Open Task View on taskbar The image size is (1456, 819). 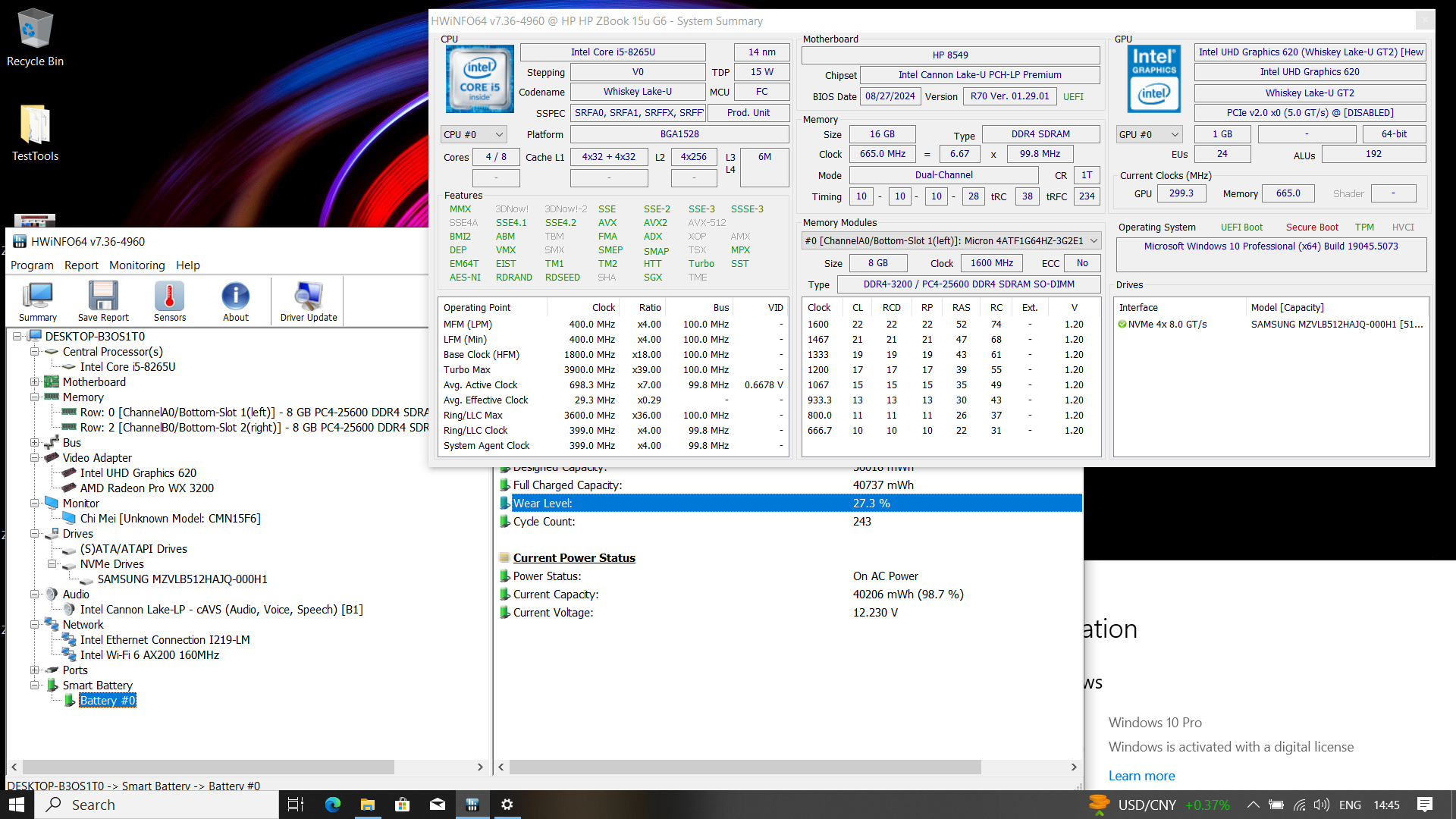click(x=296, y=805)
